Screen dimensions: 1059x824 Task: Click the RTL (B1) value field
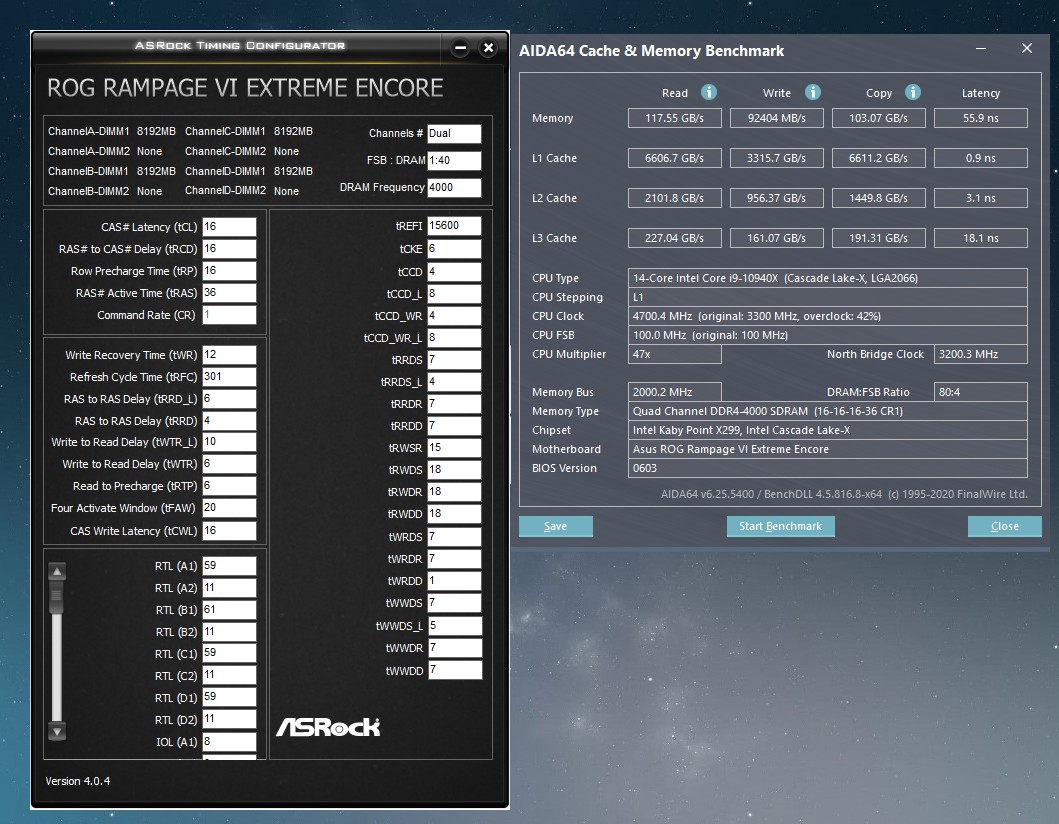pos(230,610)
